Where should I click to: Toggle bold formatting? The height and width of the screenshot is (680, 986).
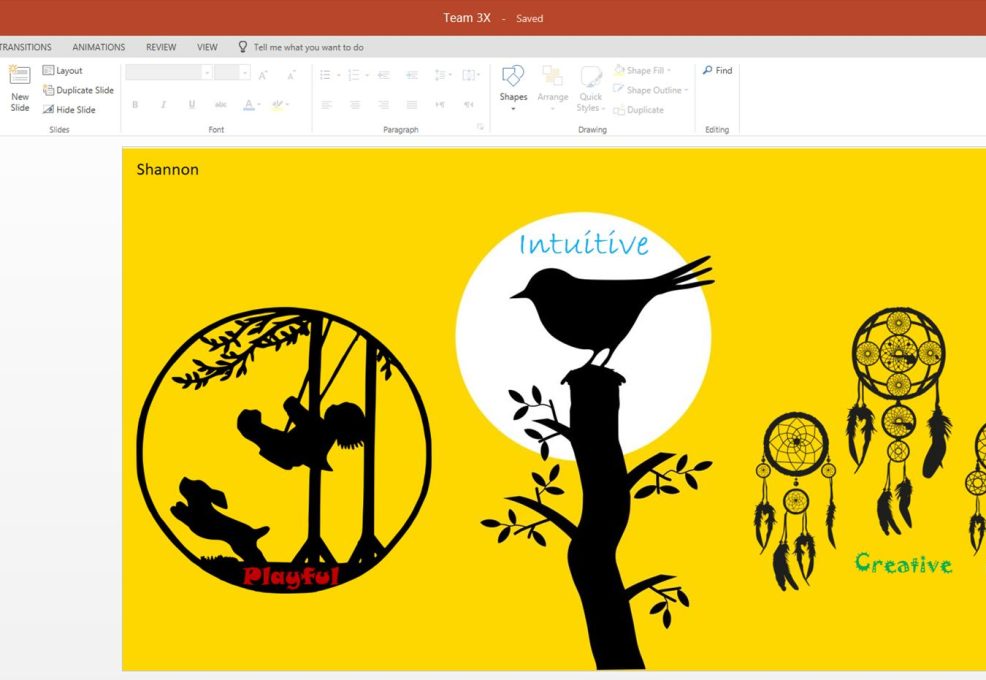click(x=135, y=104)
